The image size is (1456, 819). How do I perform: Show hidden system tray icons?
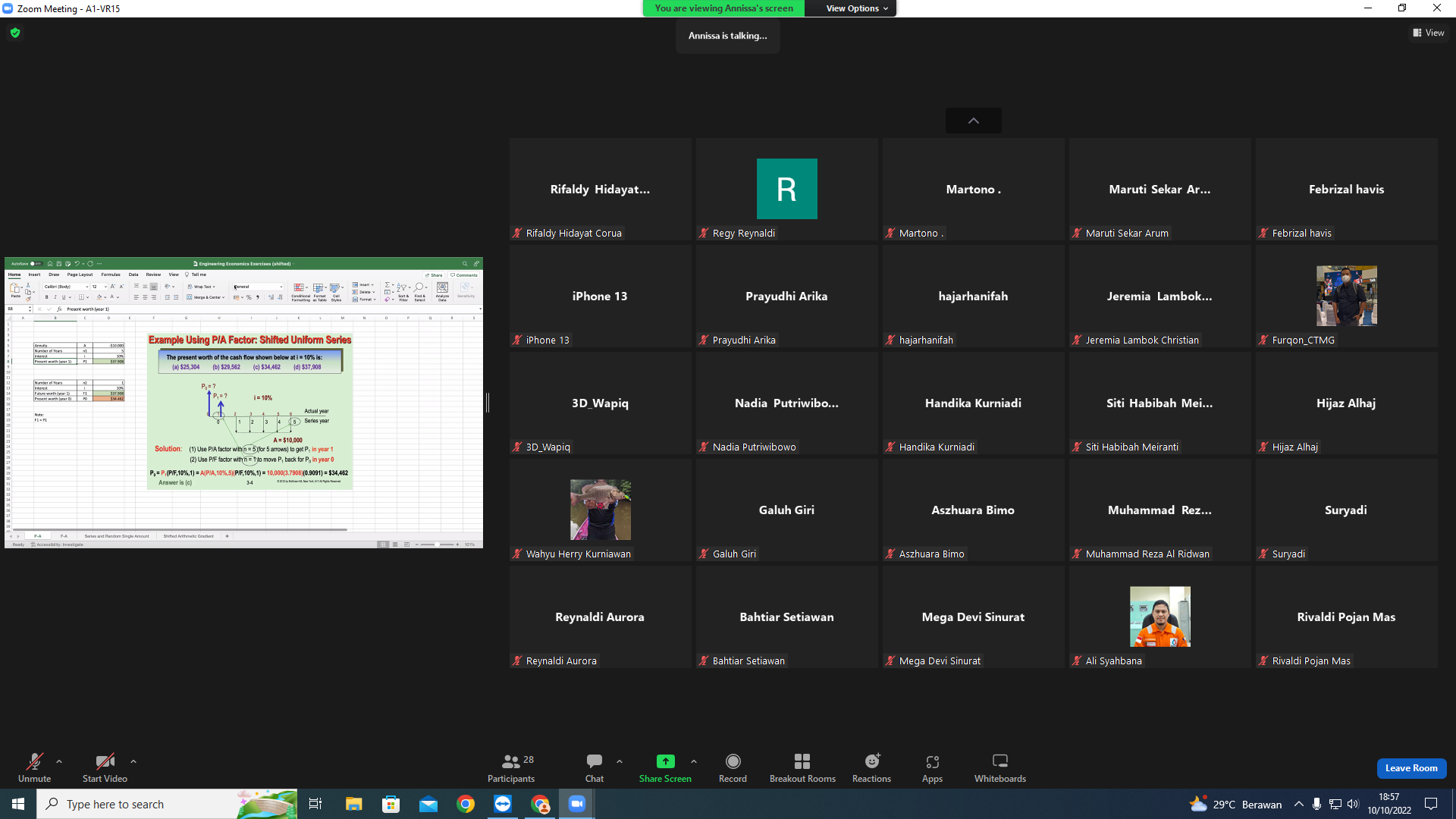pos(1298,804)
